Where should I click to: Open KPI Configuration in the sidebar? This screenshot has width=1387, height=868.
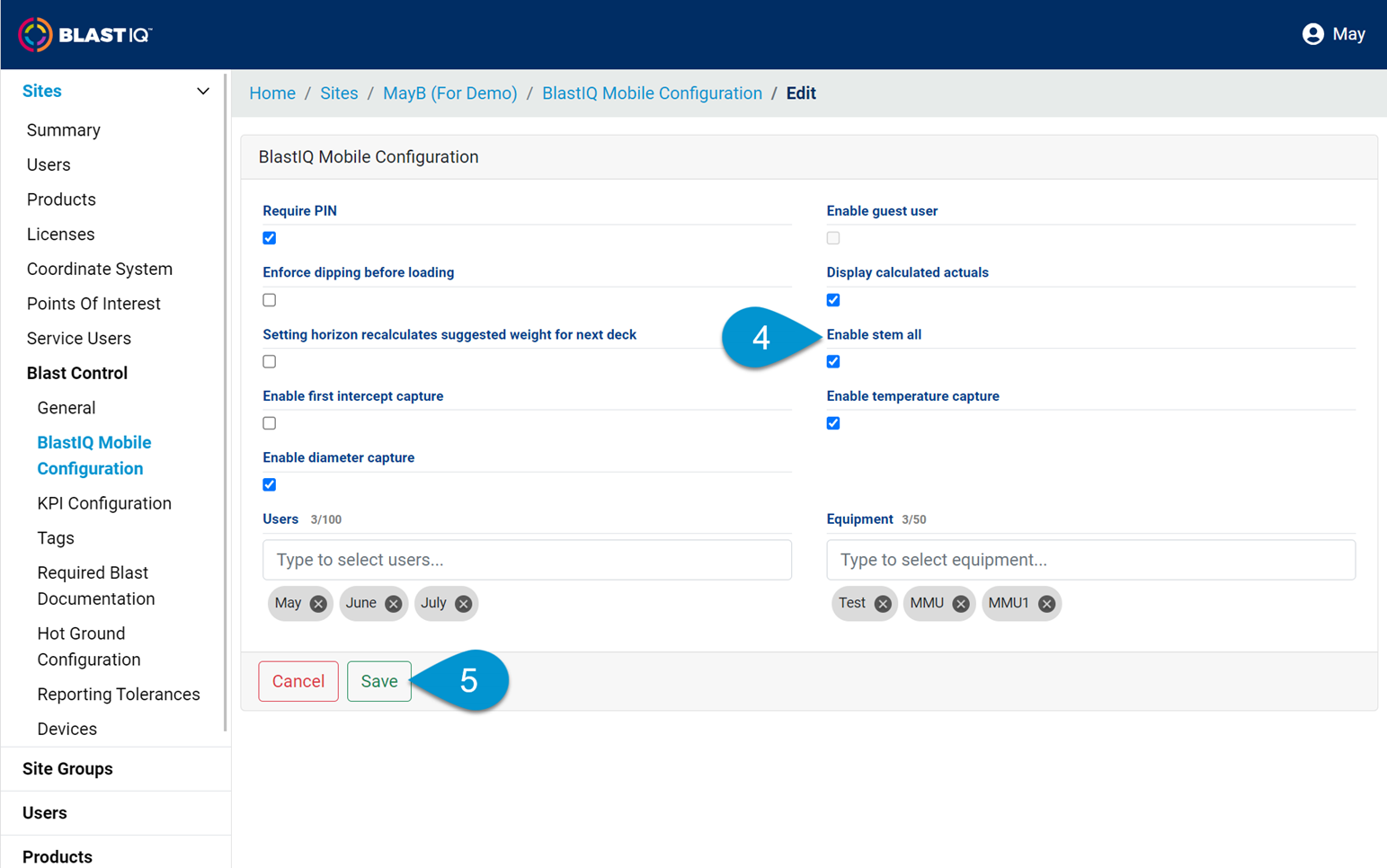coord(104,504)
